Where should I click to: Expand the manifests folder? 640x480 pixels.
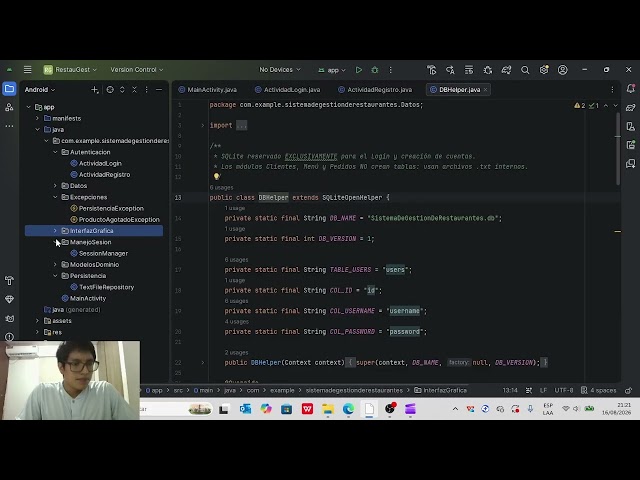(37, 118)
